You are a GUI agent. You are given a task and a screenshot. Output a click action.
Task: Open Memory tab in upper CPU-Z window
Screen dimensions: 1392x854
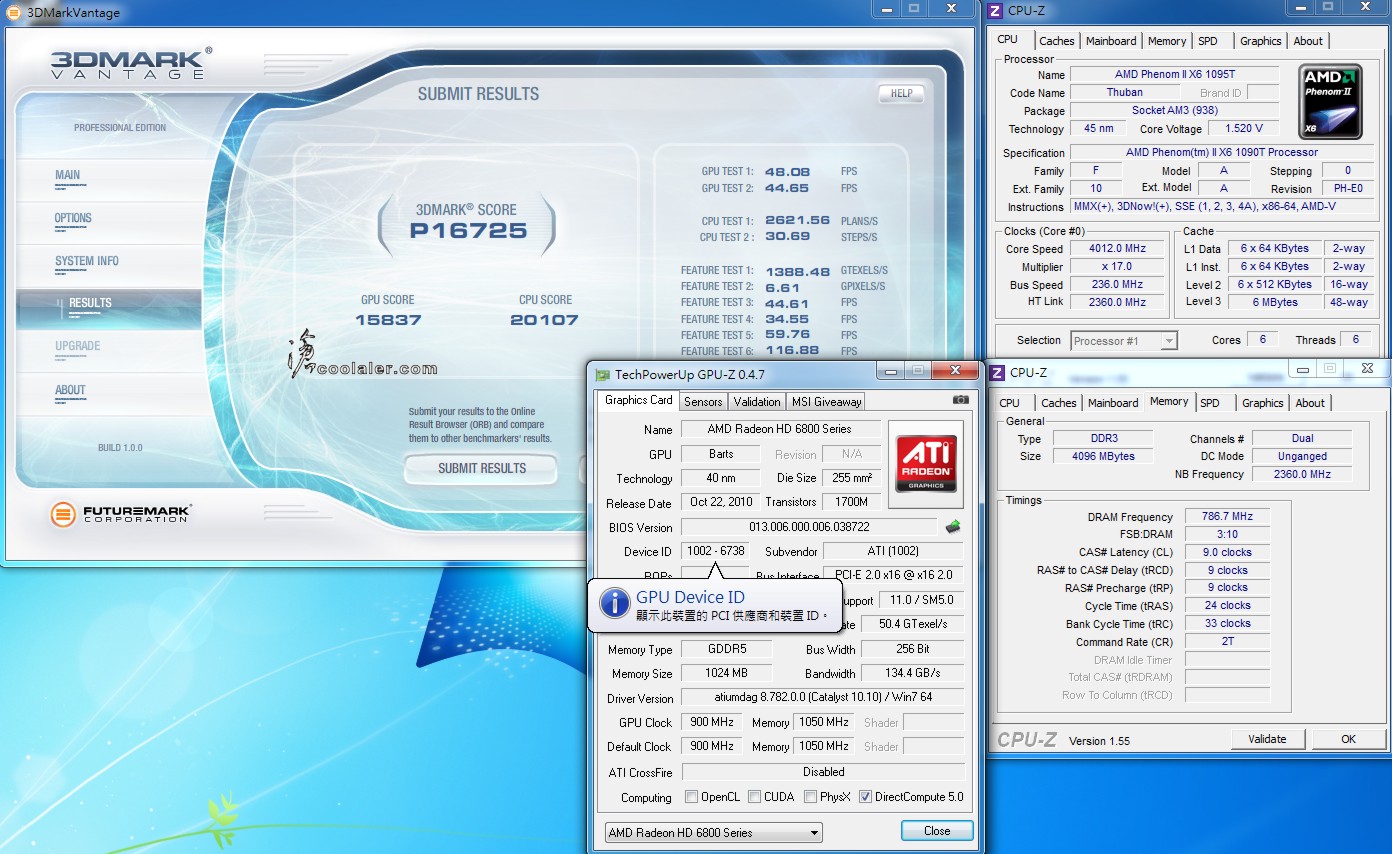1167,41
